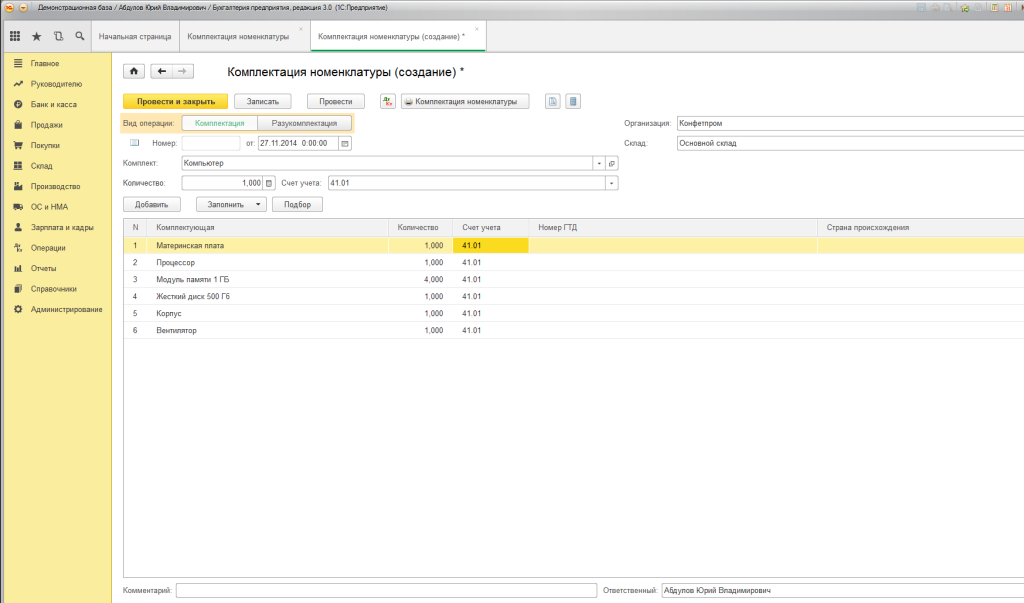Viewport: 1024px width, 603px height.
Task: Select the Комплектация operation type
Action: coord(219,123)
